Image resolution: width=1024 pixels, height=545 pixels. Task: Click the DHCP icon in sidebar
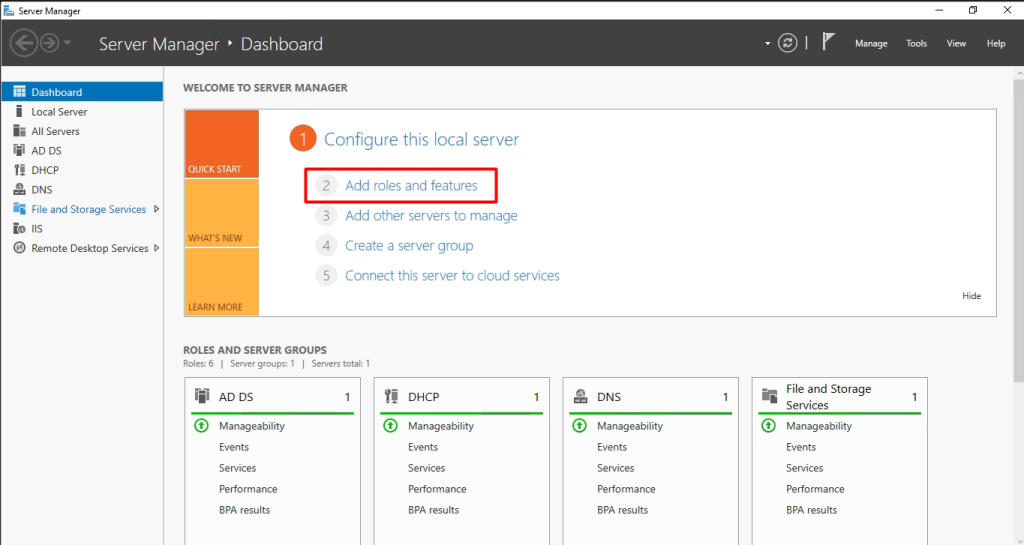pos(19,170)
